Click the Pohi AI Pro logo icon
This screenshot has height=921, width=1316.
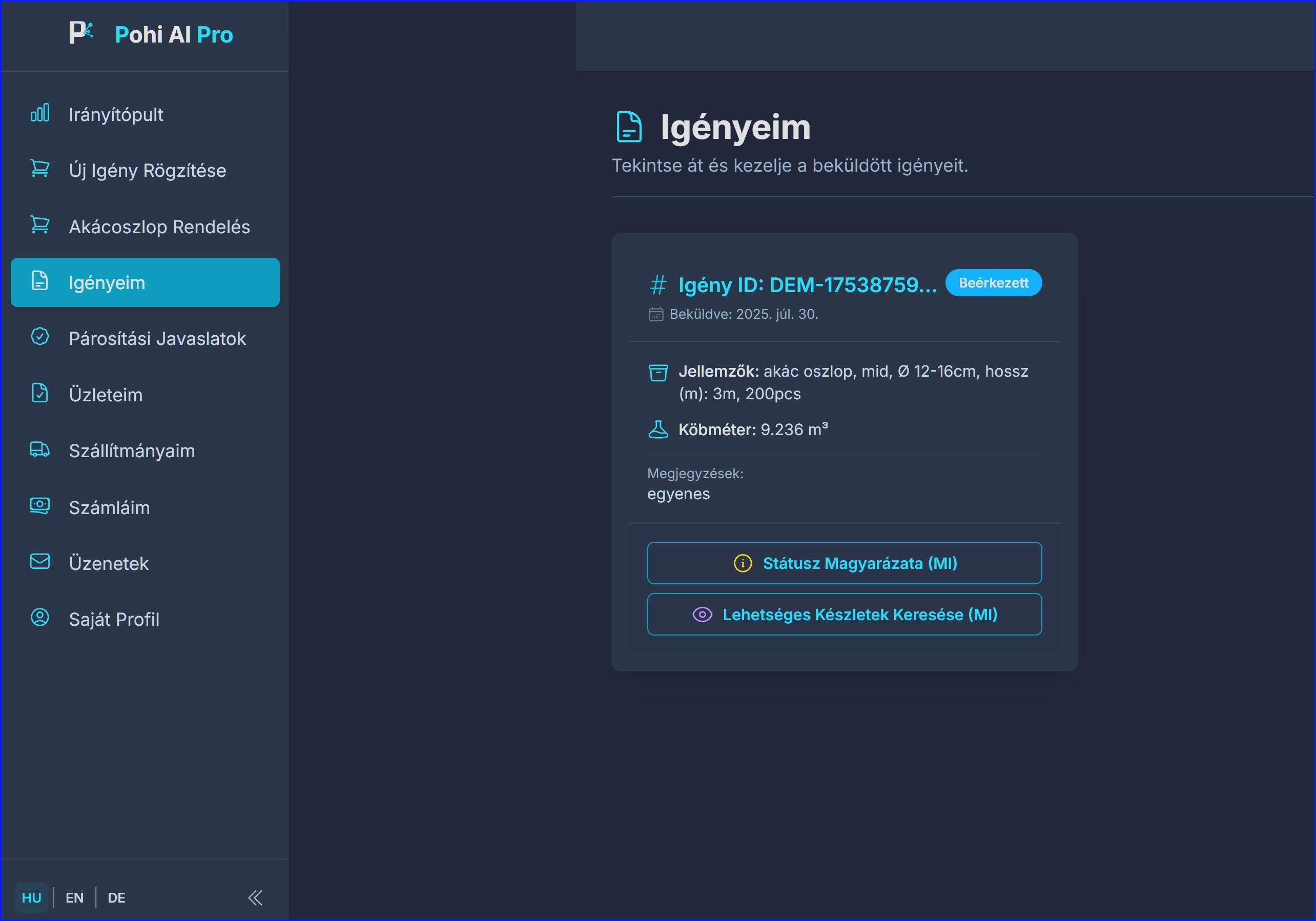tap(81, 33)
